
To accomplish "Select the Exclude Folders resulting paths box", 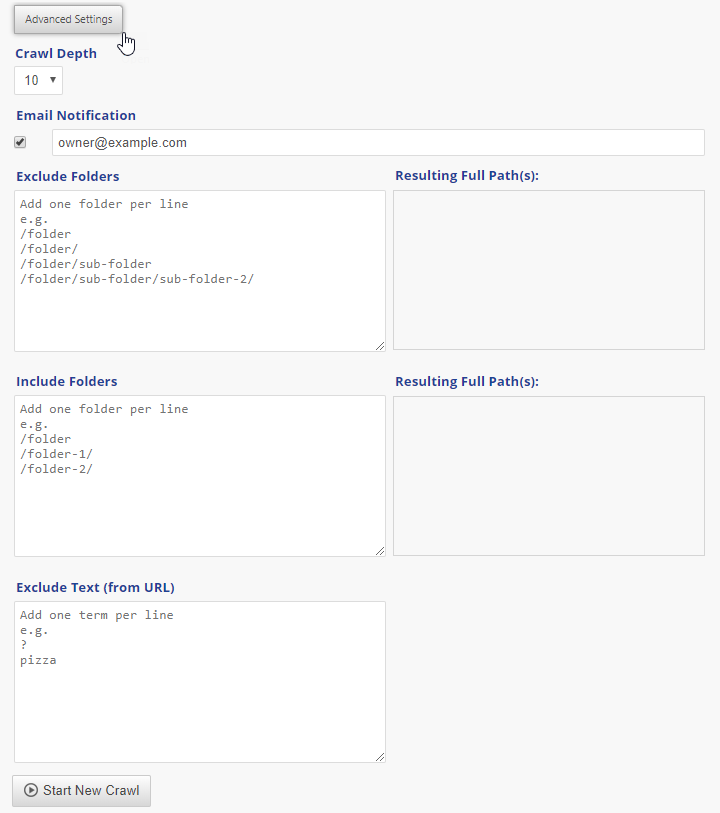I will tap(548, 270).
